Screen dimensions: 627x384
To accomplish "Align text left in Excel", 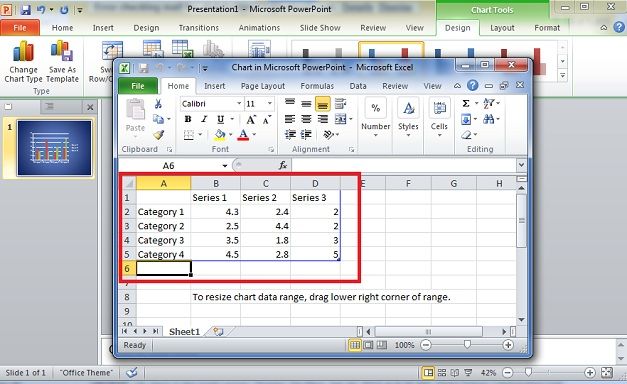I will coord(290,119).
